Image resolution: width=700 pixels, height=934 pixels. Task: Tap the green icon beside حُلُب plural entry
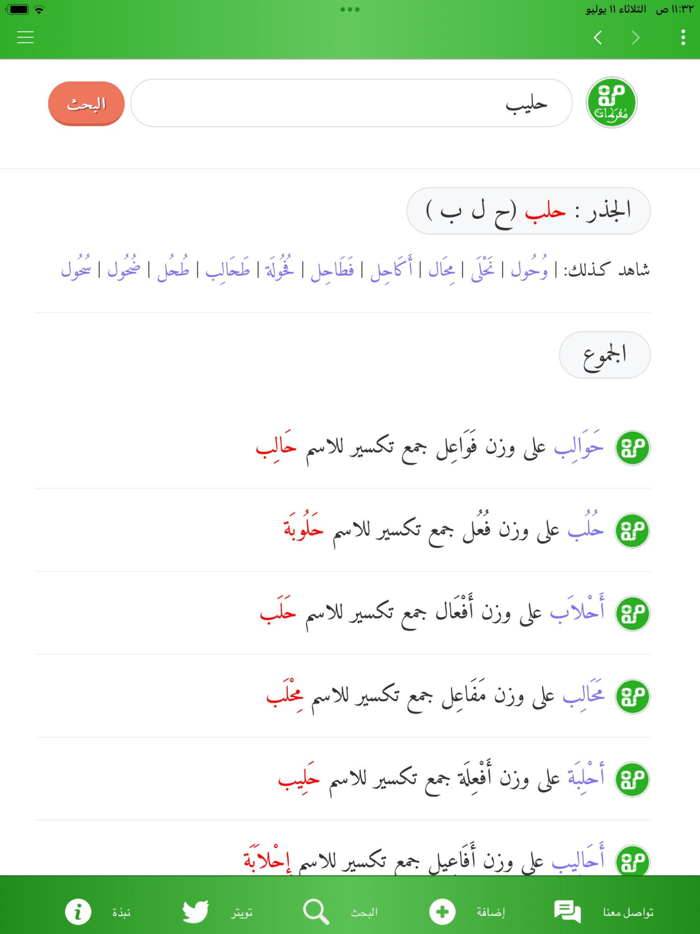pos(633,531)
